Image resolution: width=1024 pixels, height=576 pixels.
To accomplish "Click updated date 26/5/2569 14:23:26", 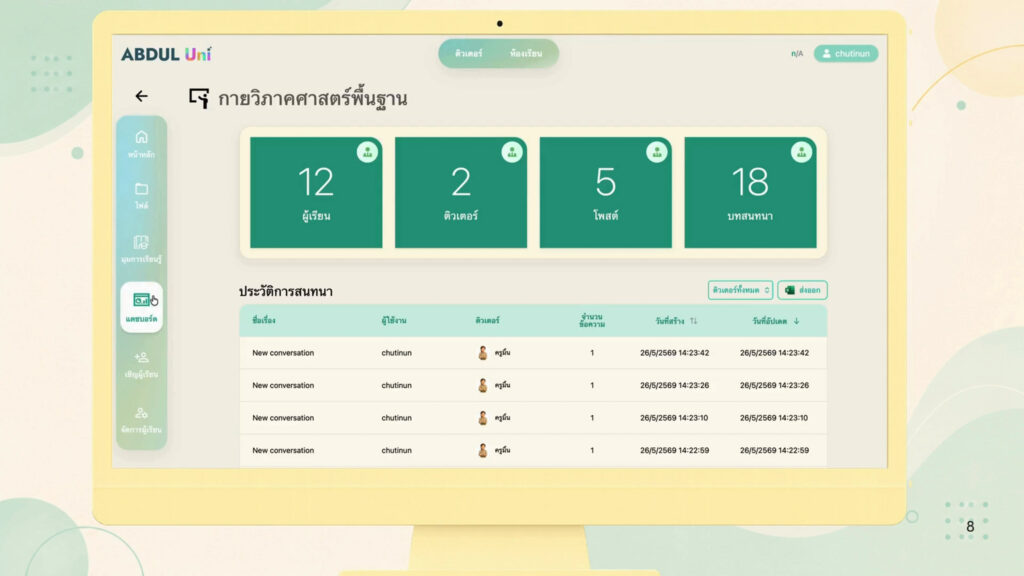I will (x=775, y=385).
